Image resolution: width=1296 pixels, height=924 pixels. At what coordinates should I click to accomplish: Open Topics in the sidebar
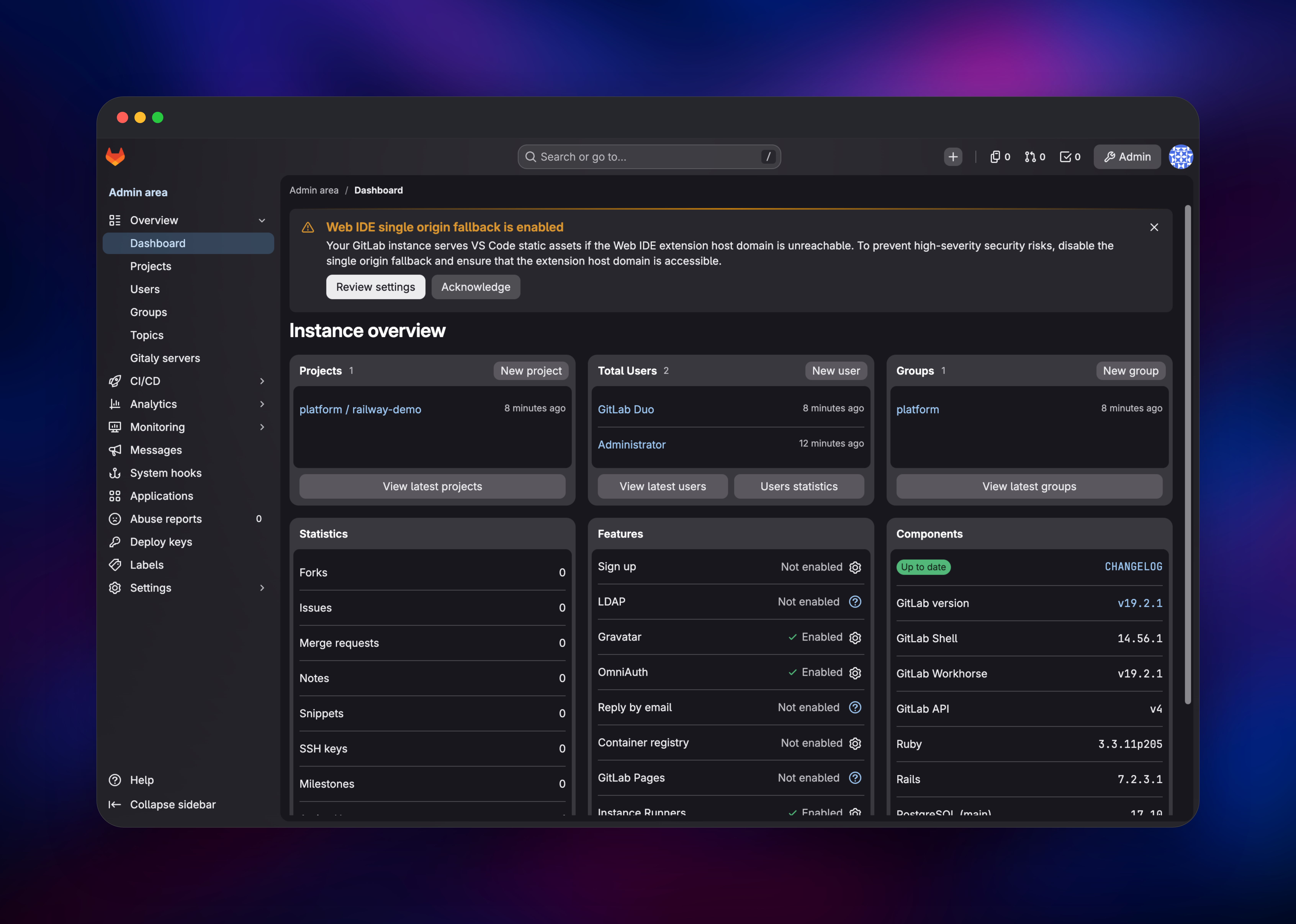click(188, 335)
